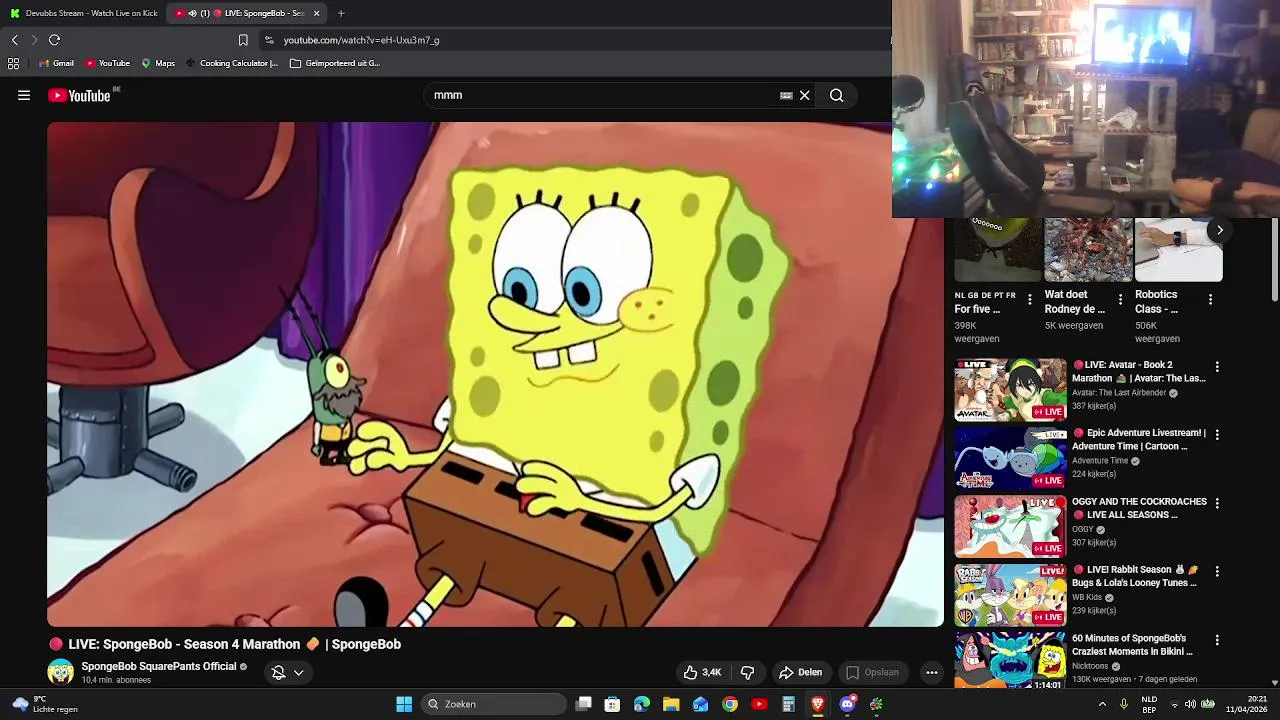Screen dimensions: 1280x720
Task: Open the YouTube bookmark
Action: pos(107,63)
